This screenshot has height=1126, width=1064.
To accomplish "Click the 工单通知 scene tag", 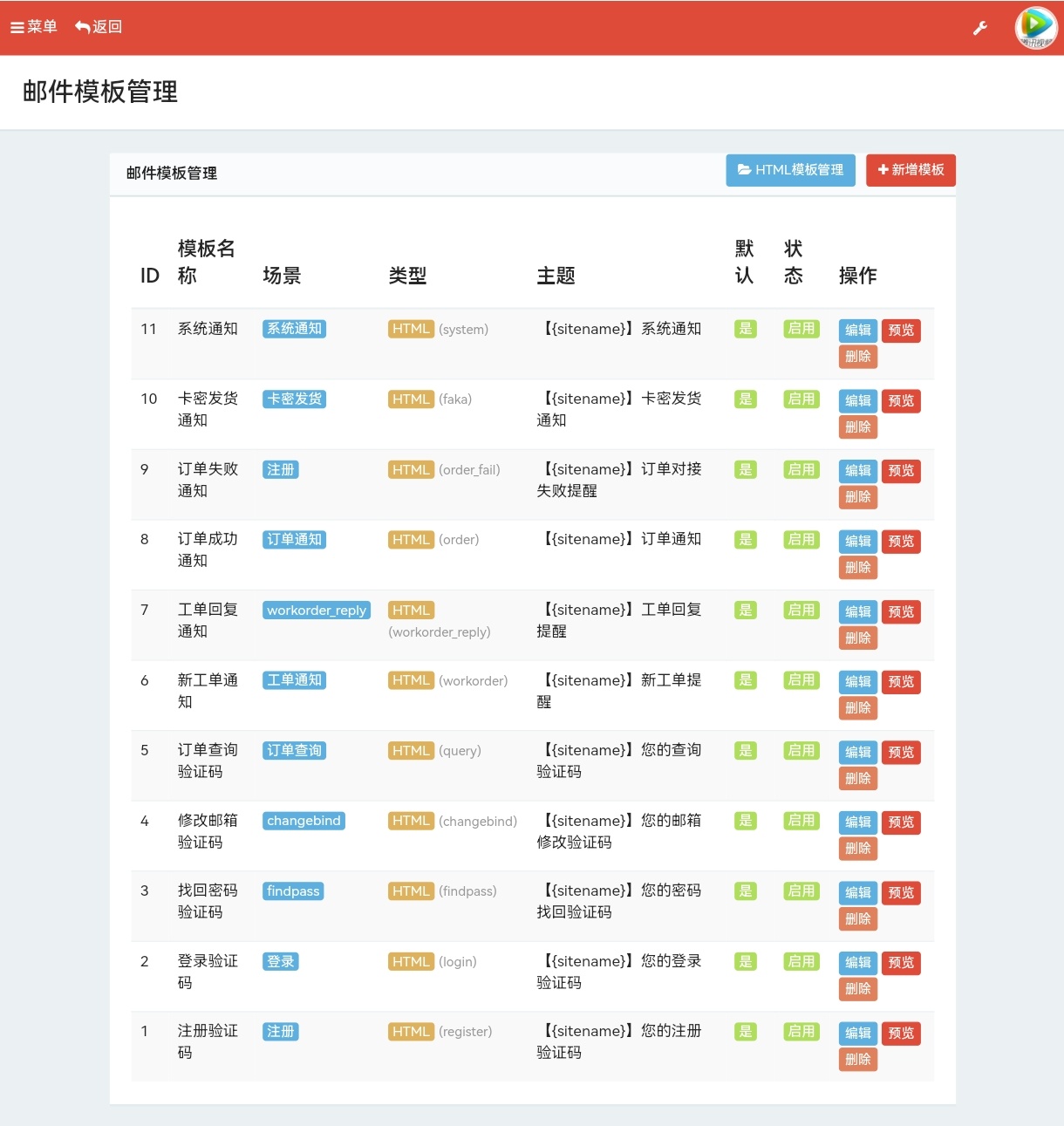I will (x=294, y=680).
